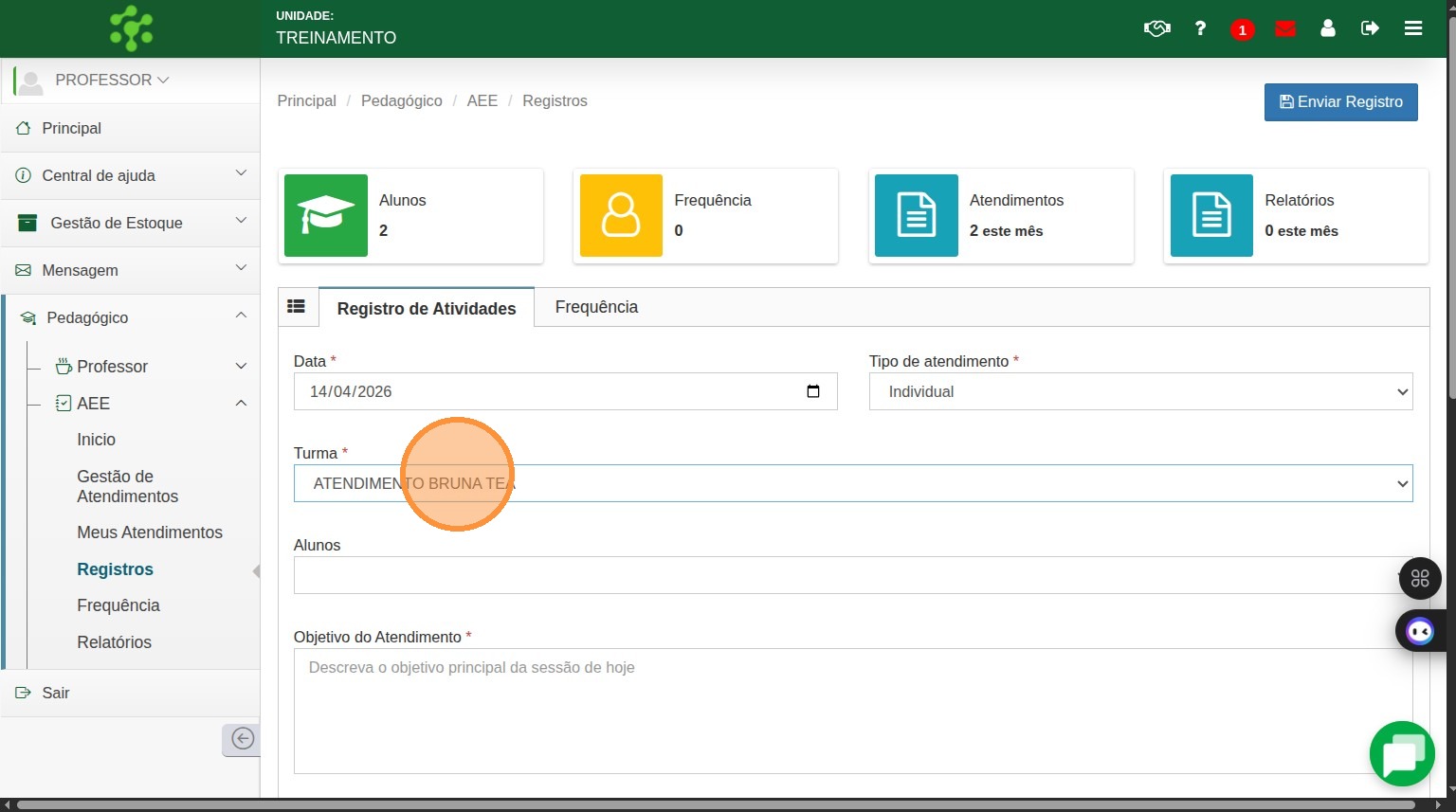Open the hamburger menu icon
The width and height of the screenshot is (1456, 812).
[x=1413, y=28]
